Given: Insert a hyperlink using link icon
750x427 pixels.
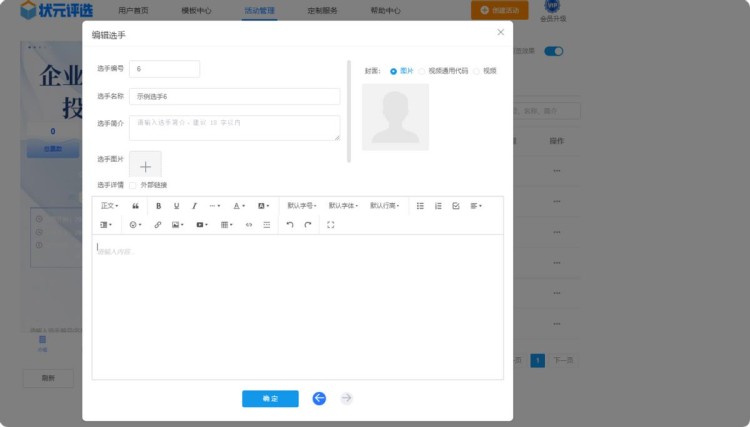Looking at the screenshot, I should coord(158,225).
